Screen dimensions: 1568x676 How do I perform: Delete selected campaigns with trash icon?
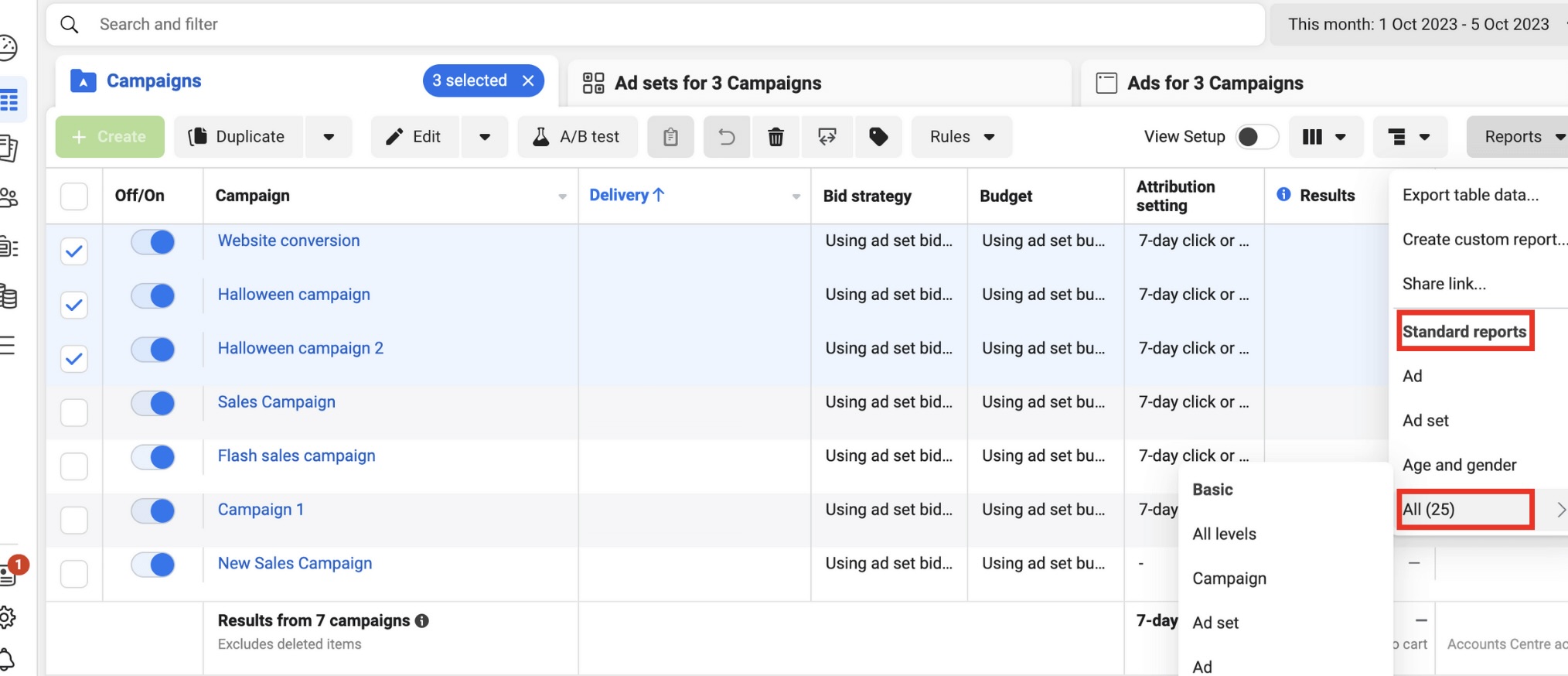coord(775,137)
